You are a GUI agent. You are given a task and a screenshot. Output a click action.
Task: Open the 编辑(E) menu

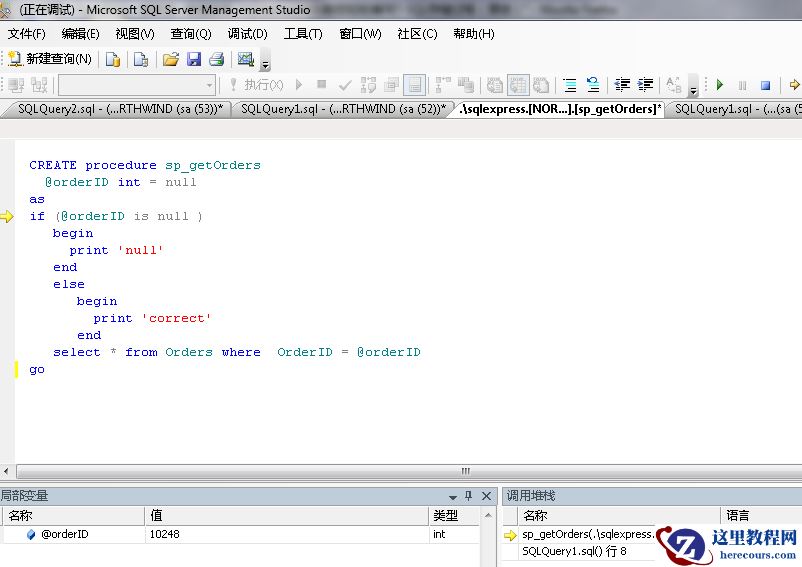point(80,34)
